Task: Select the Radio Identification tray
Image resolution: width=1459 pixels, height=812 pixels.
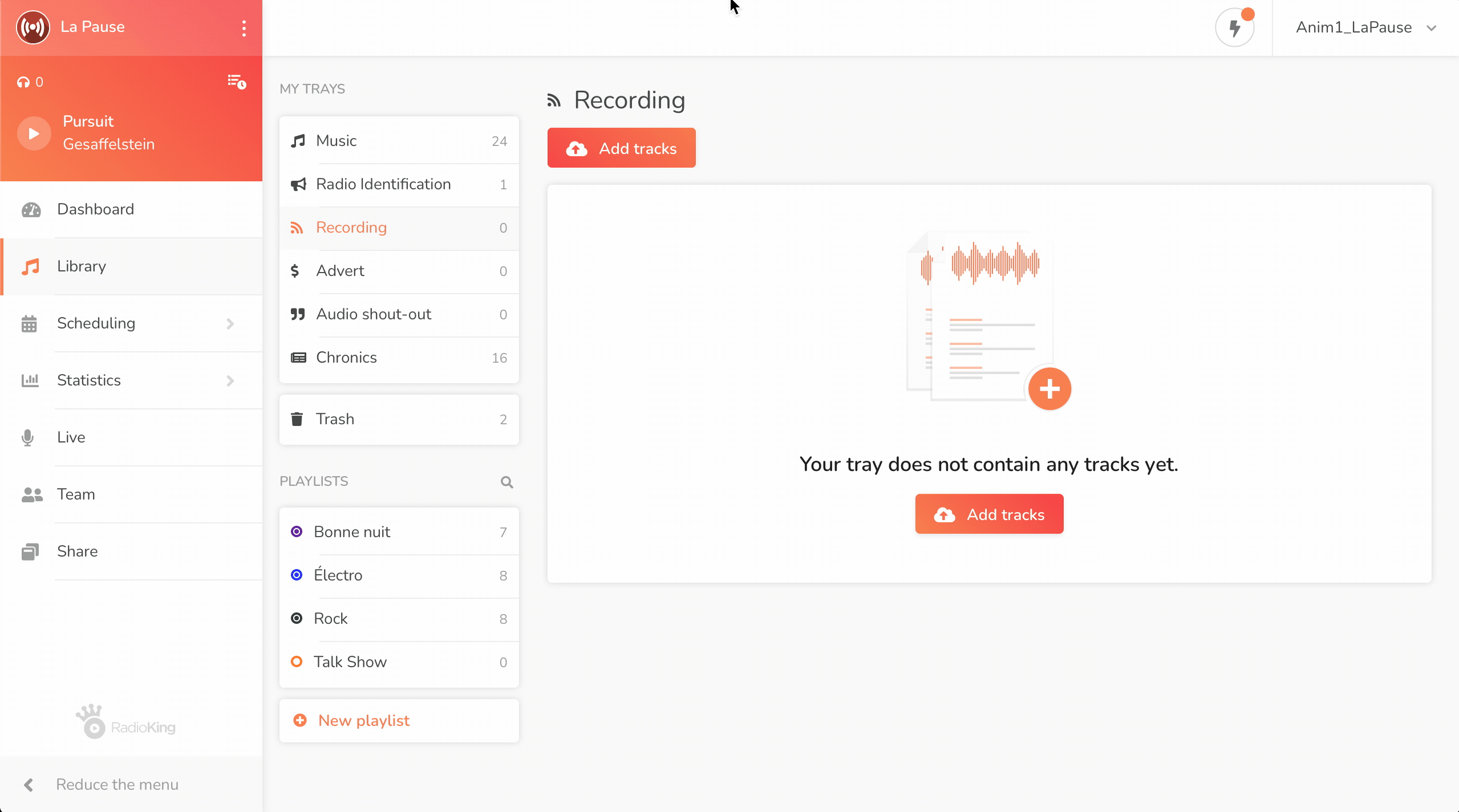Action: tap(399, 184)
